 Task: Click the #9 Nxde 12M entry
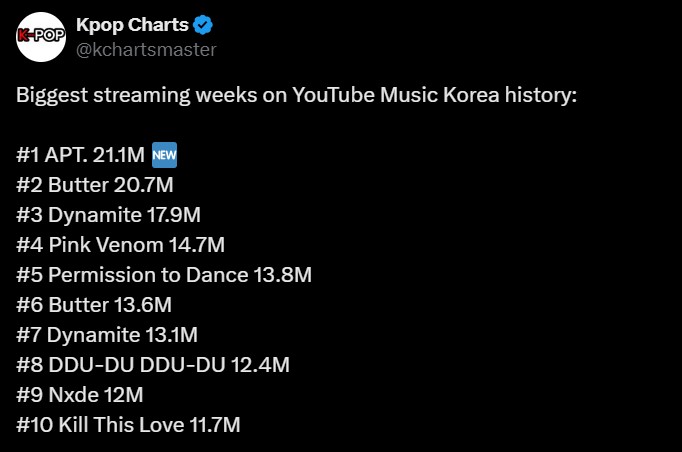click(80, 395)
